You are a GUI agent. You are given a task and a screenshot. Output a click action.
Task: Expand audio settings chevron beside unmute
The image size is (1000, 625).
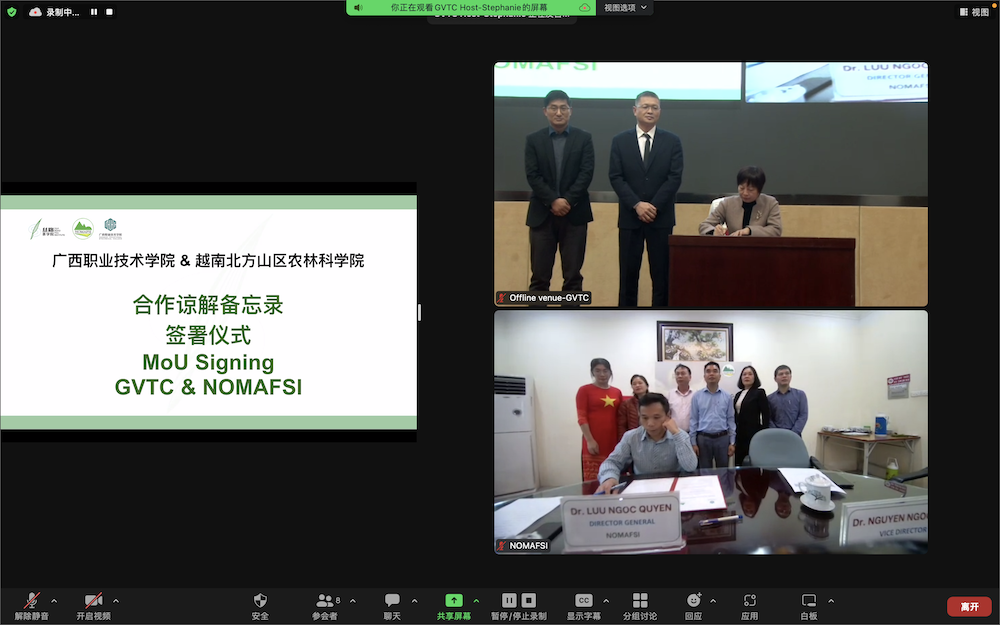[53, 600]
